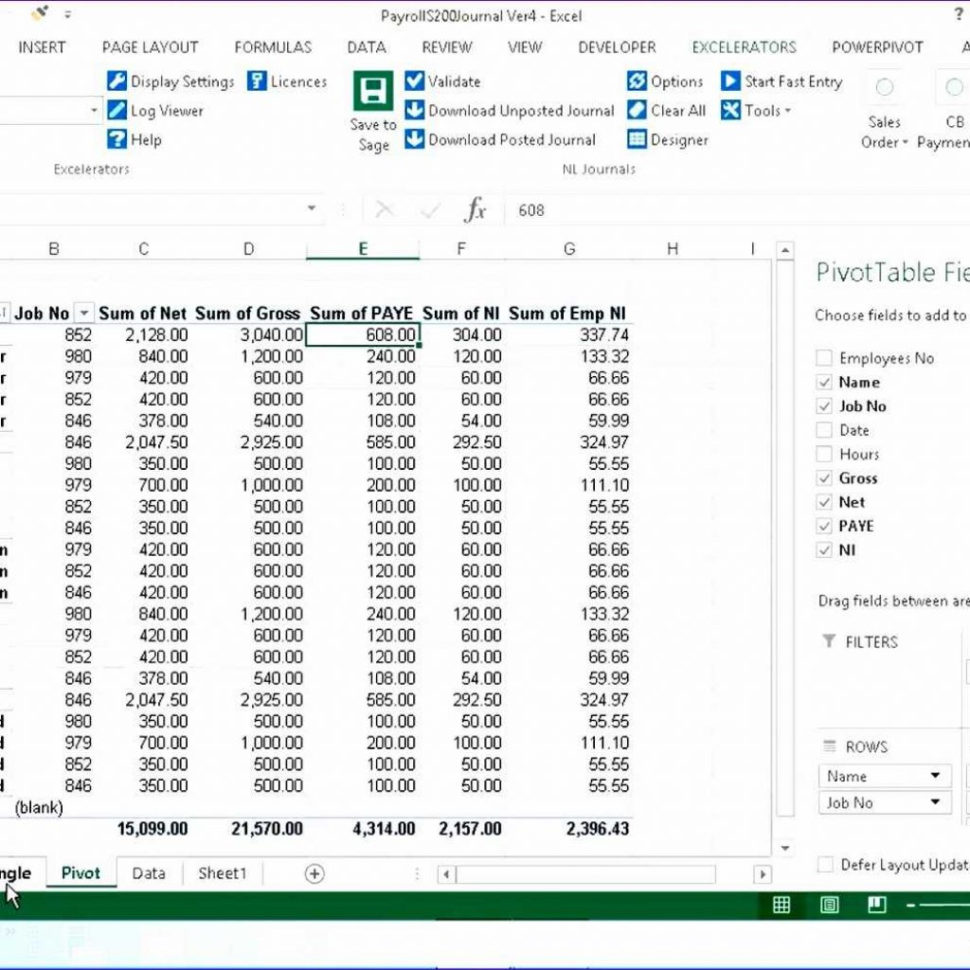Screen dimensions: 970x970
Task: Switch to the Data sheet tab
Action: 148,873
